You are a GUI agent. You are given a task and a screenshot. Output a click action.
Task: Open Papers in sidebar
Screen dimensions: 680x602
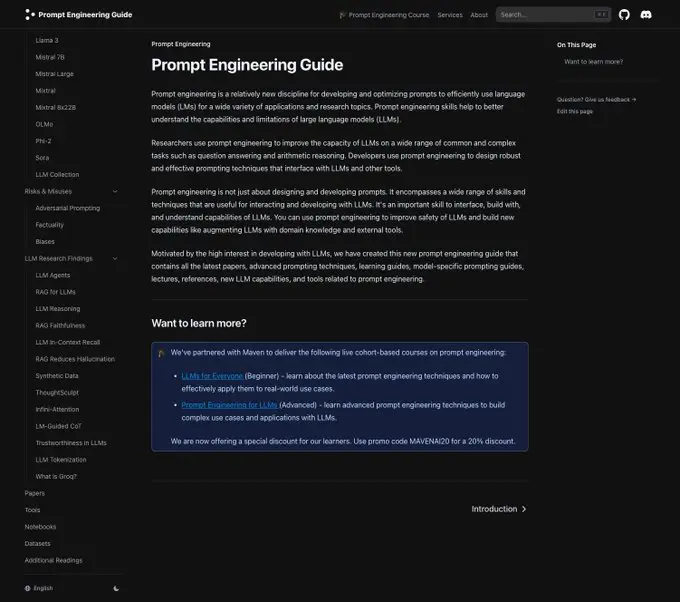pos(34,493)
